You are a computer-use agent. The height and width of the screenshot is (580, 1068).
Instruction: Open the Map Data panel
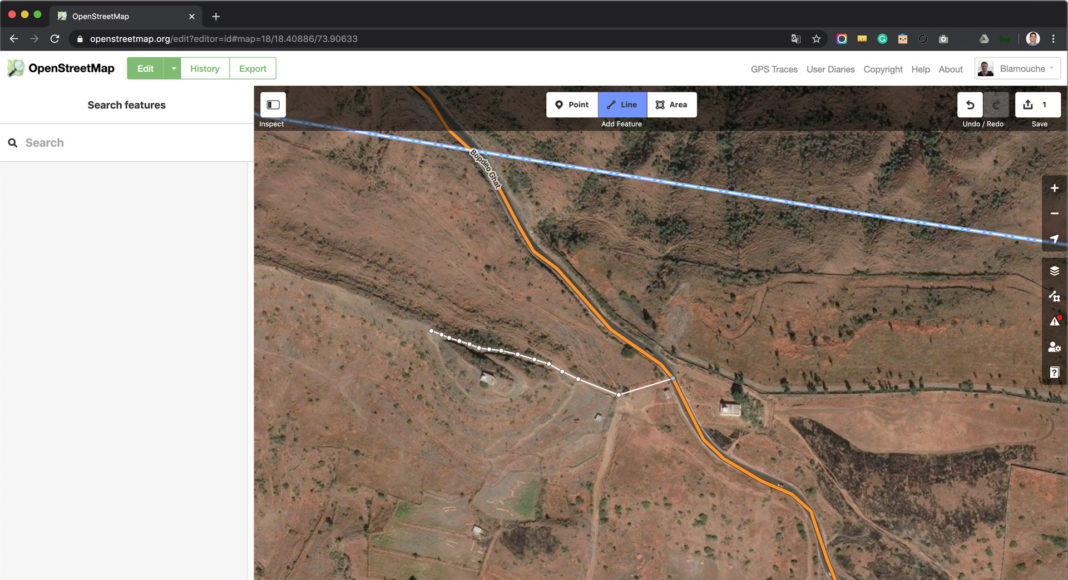tap(1054, 296)
